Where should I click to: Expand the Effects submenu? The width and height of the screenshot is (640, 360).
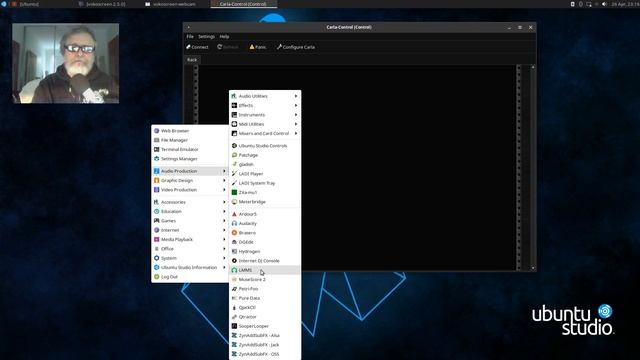[x=265, y=105]
